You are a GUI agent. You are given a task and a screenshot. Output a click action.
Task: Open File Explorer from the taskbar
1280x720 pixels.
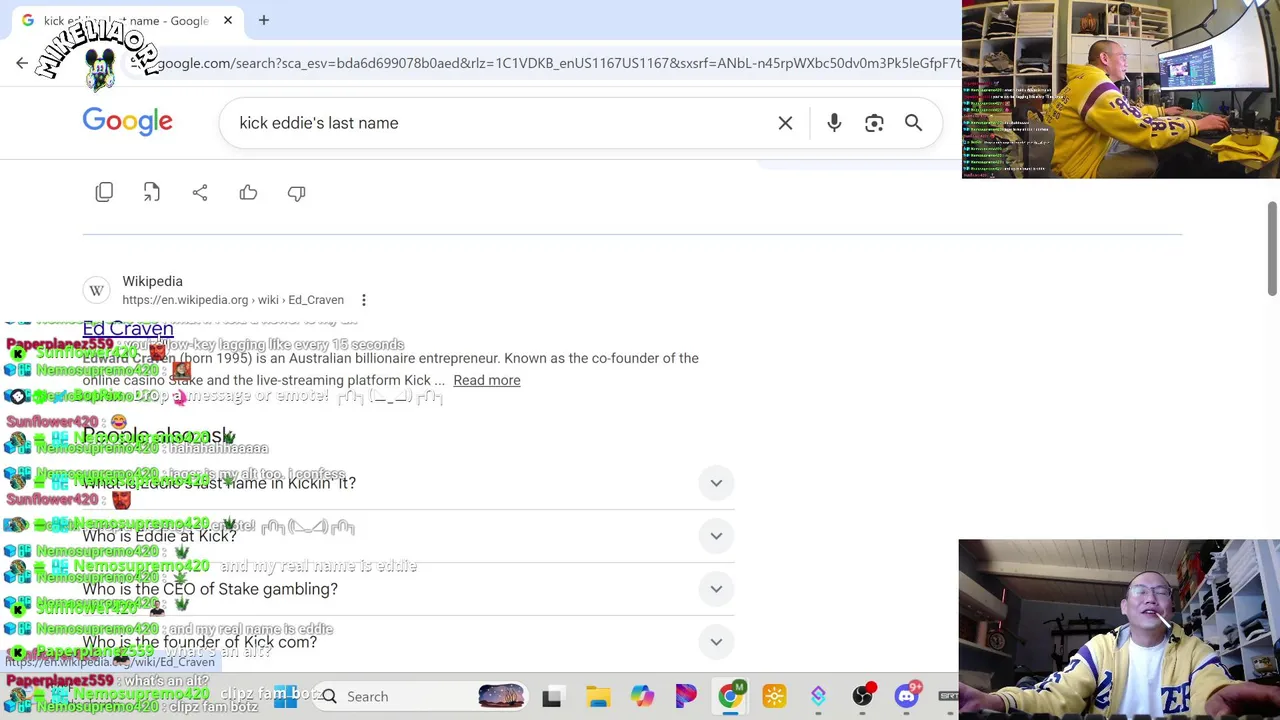[x=598, y=697]
